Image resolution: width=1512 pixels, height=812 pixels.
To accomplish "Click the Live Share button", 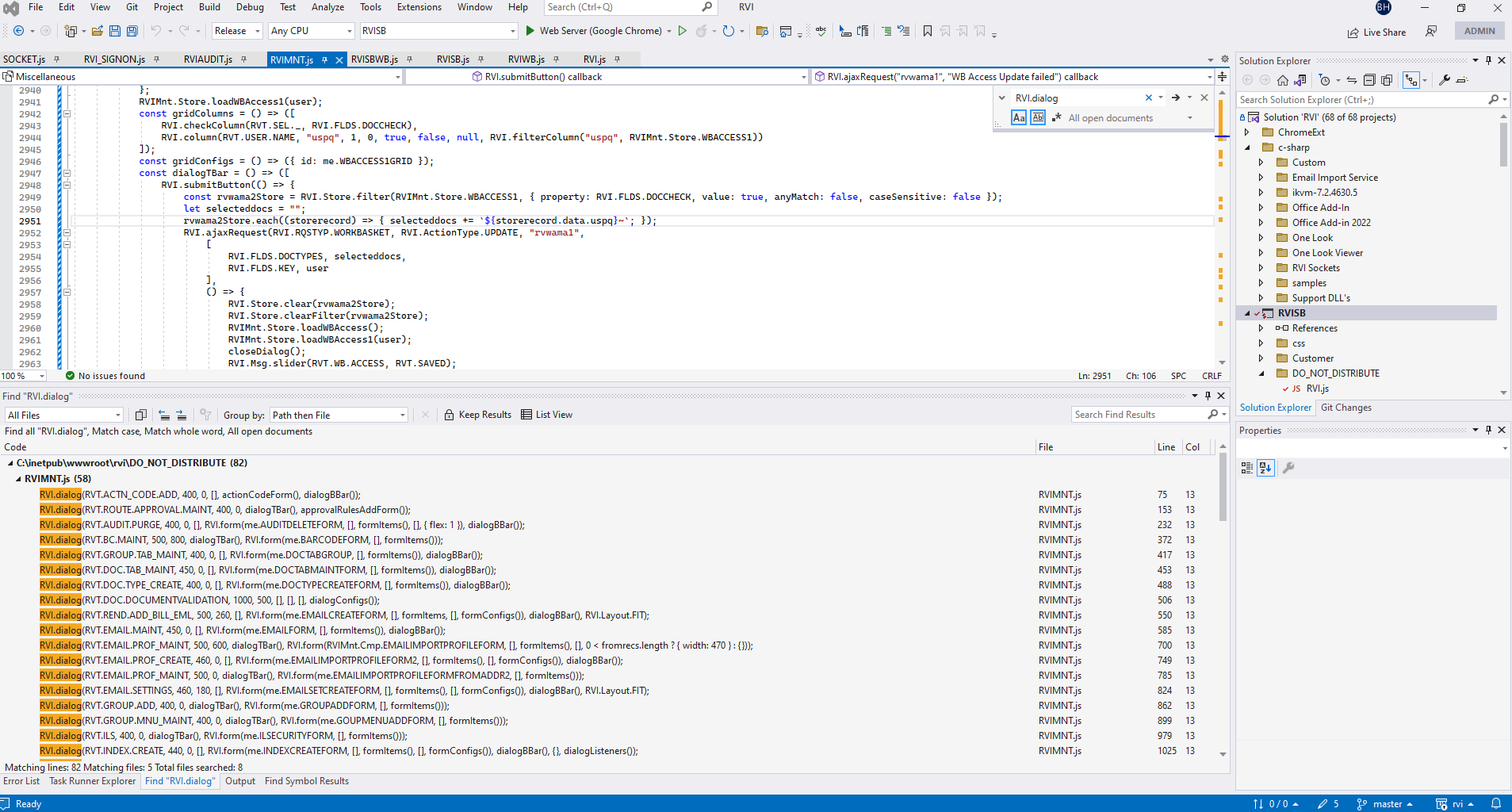I will [x=1376, y=33].
